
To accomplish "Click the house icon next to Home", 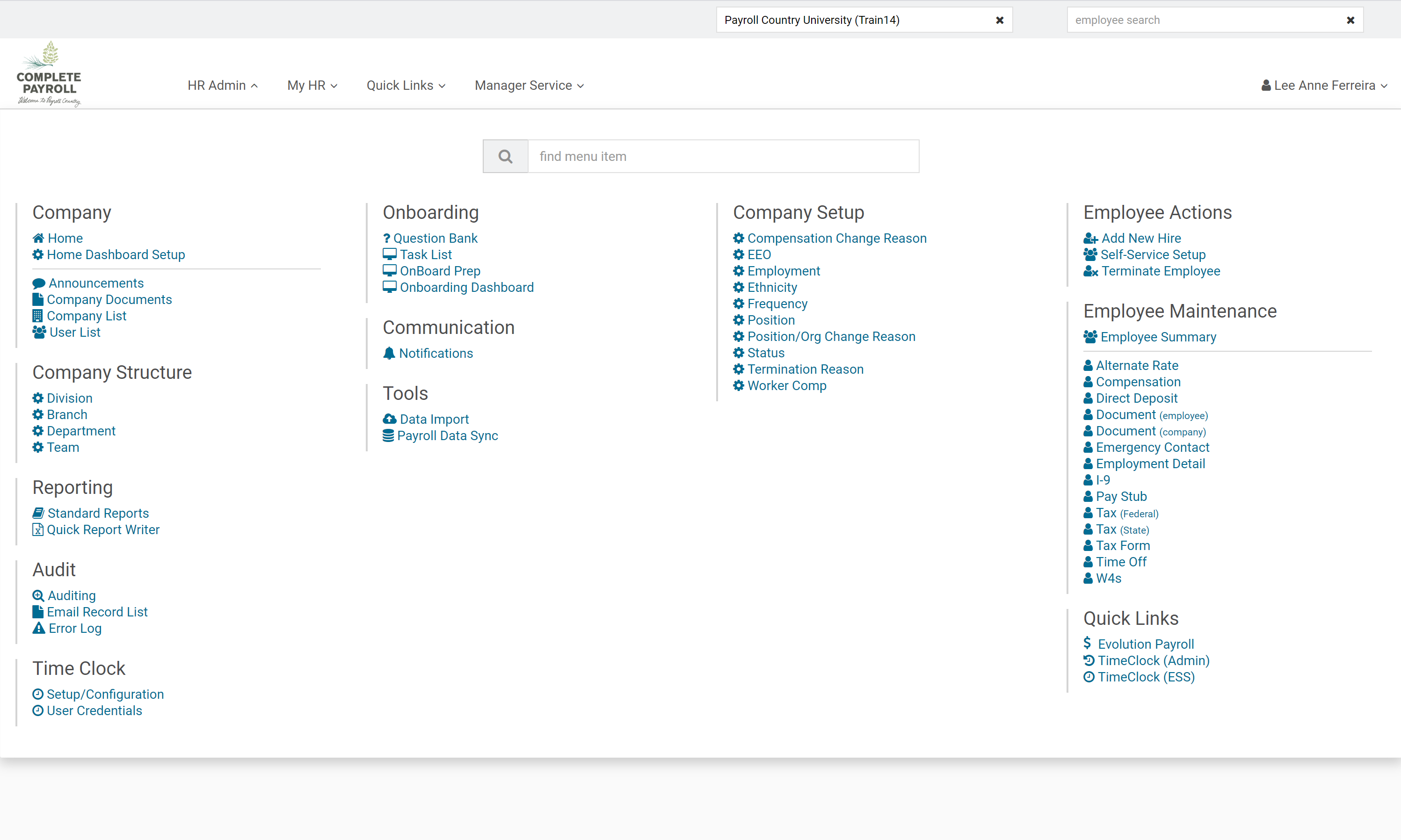I will pyautogui.click(x=38, y=239).
